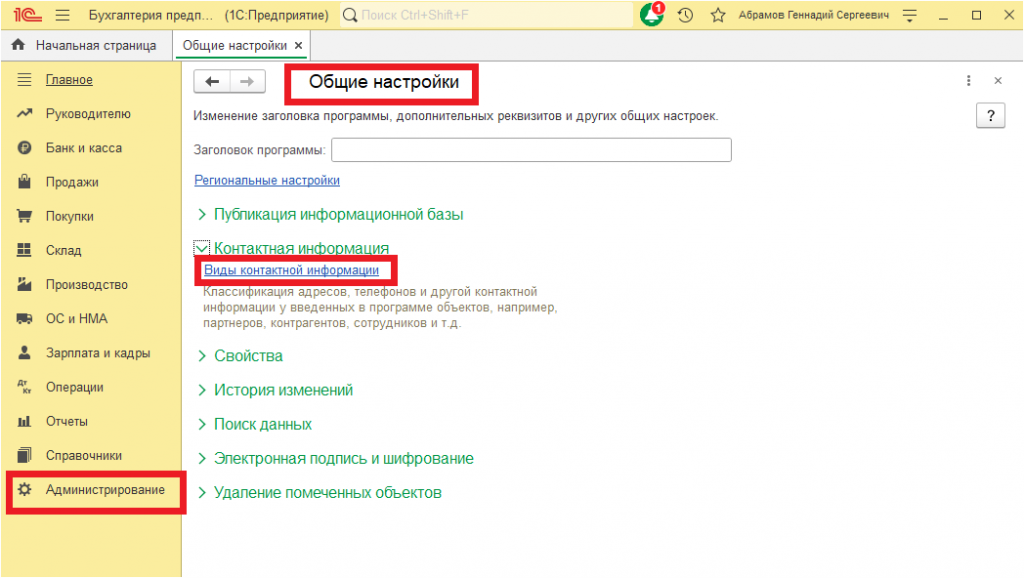The width and height of the screenshot is (1024, 578).
Task: Open the Покупки section
Action: (69, 216)
